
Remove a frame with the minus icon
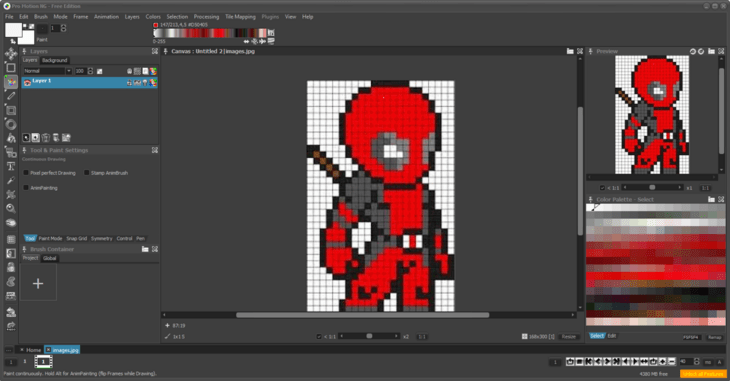pyautogui.click(x=672, y=361)
